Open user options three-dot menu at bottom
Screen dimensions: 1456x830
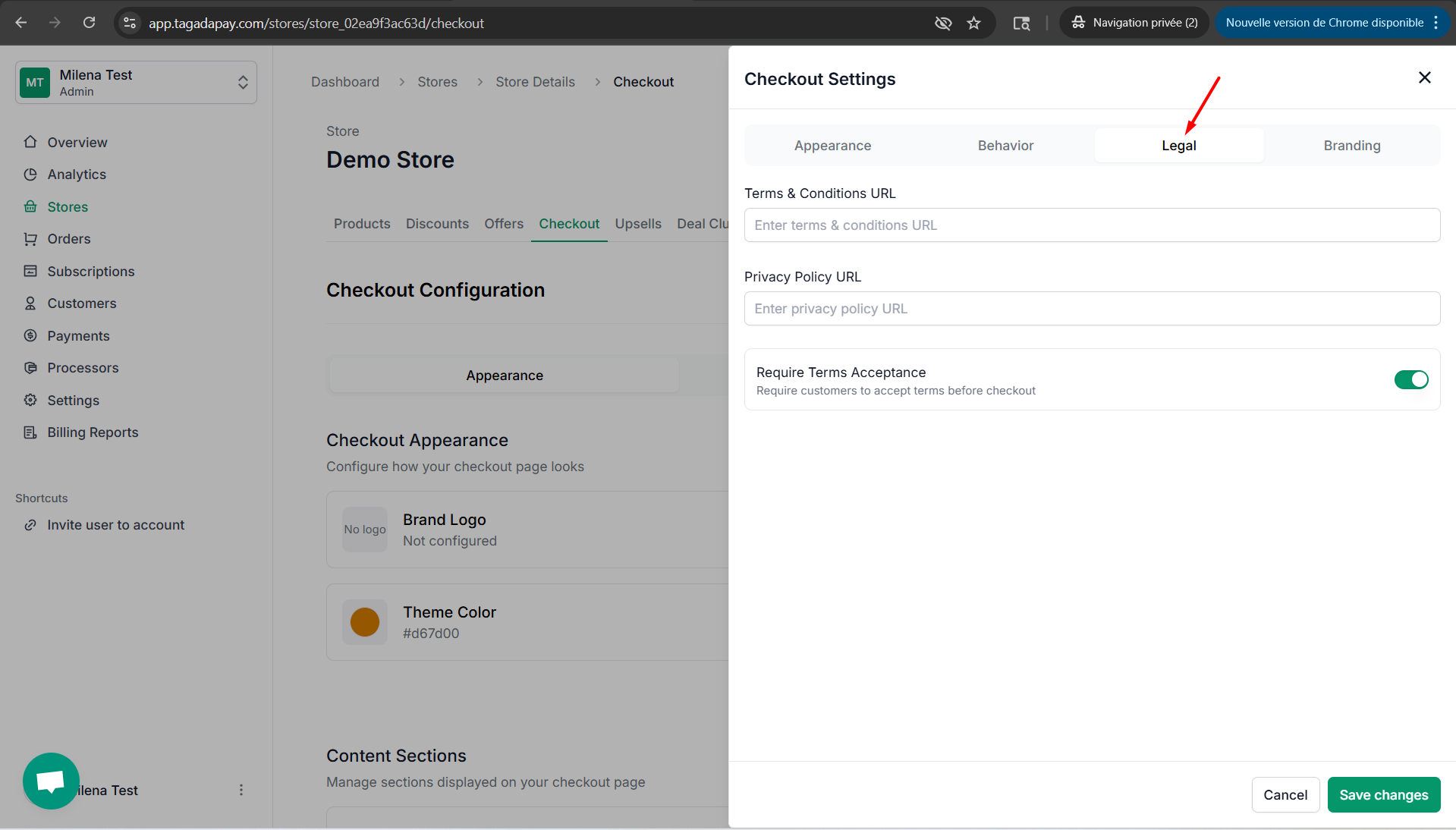pyautogui.click(x=241, y=790)
